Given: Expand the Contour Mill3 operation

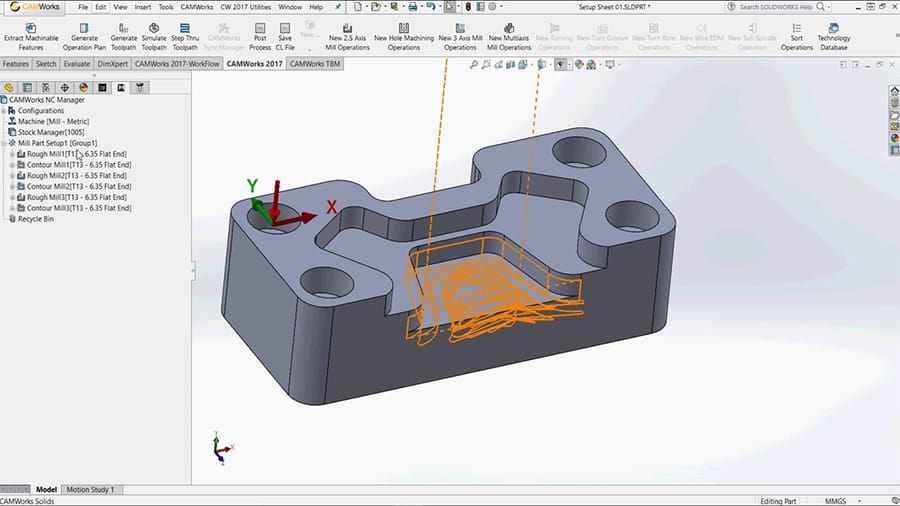Looking at the screenshot, I should 13,208.
